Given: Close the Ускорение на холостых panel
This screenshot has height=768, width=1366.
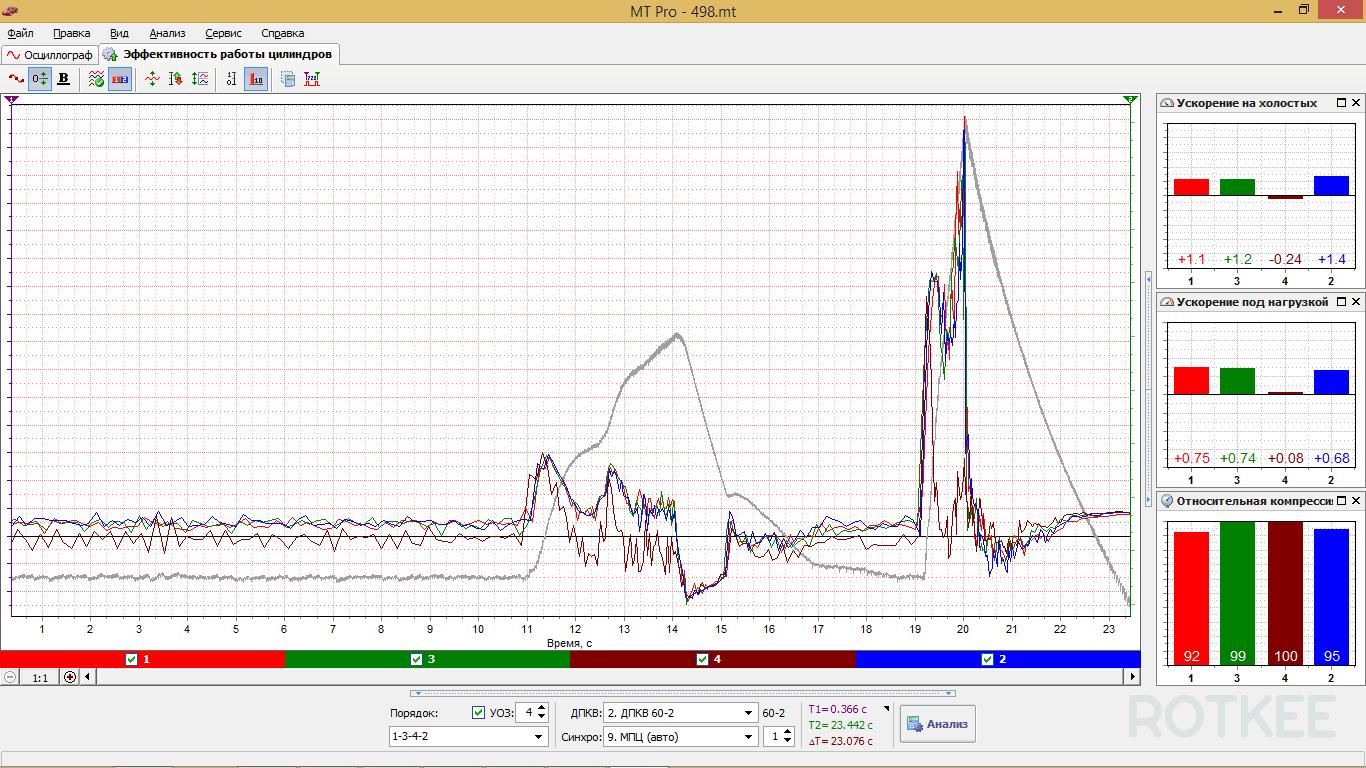Looking at the screenshot, I should [x=1356, y=103].
